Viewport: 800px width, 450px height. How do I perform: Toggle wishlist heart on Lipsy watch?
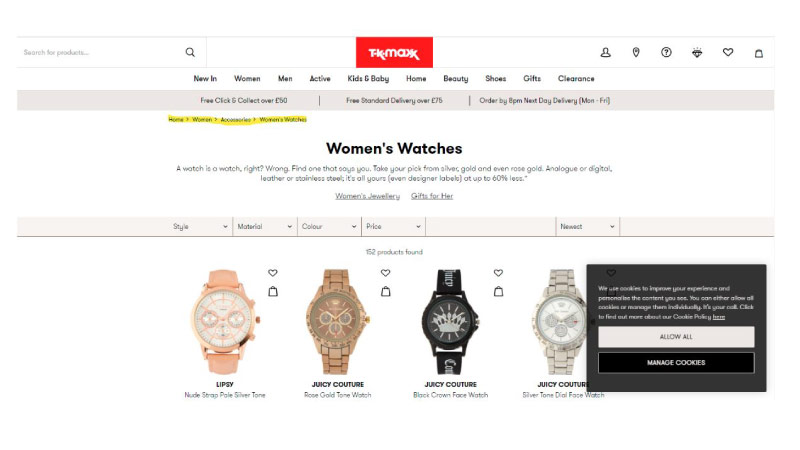[273, 273]
